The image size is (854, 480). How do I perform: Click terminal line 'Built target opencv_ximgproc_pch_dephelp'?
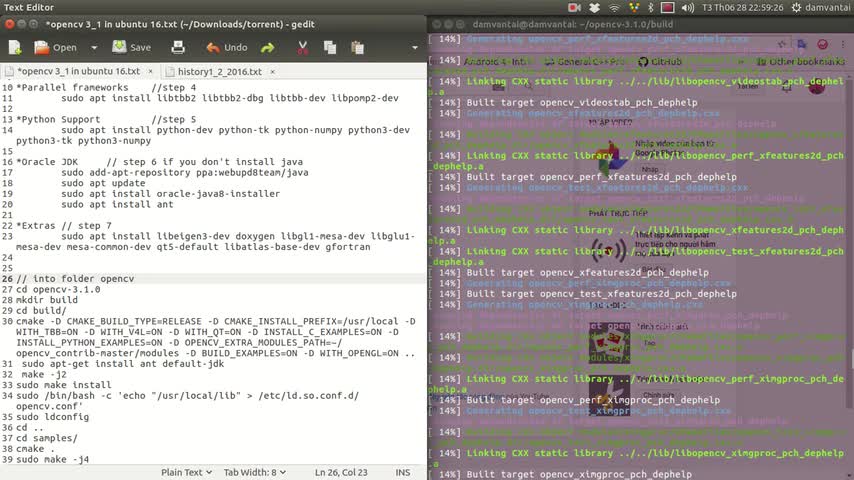579,475
